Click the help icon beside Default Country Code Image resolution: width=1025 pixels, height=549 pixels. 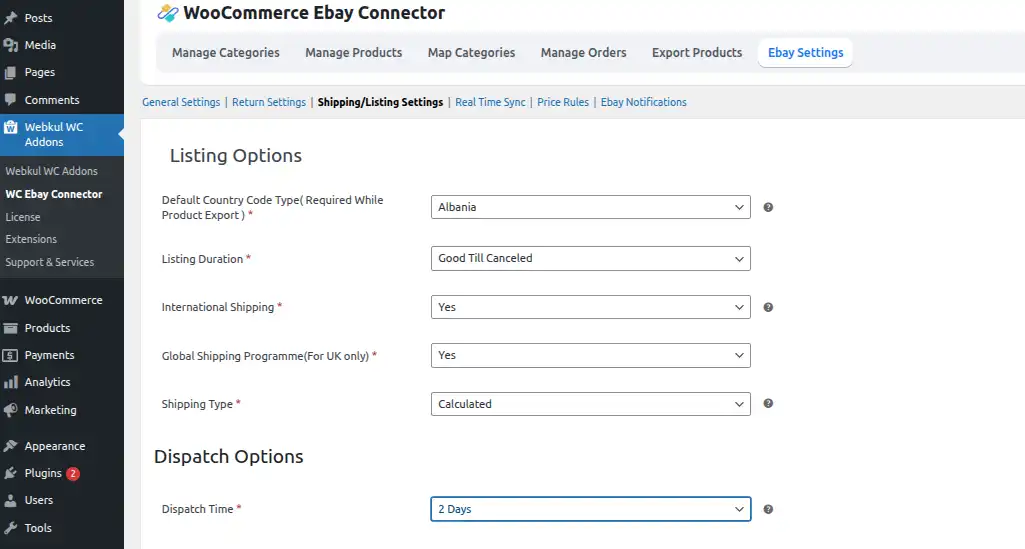768,208
